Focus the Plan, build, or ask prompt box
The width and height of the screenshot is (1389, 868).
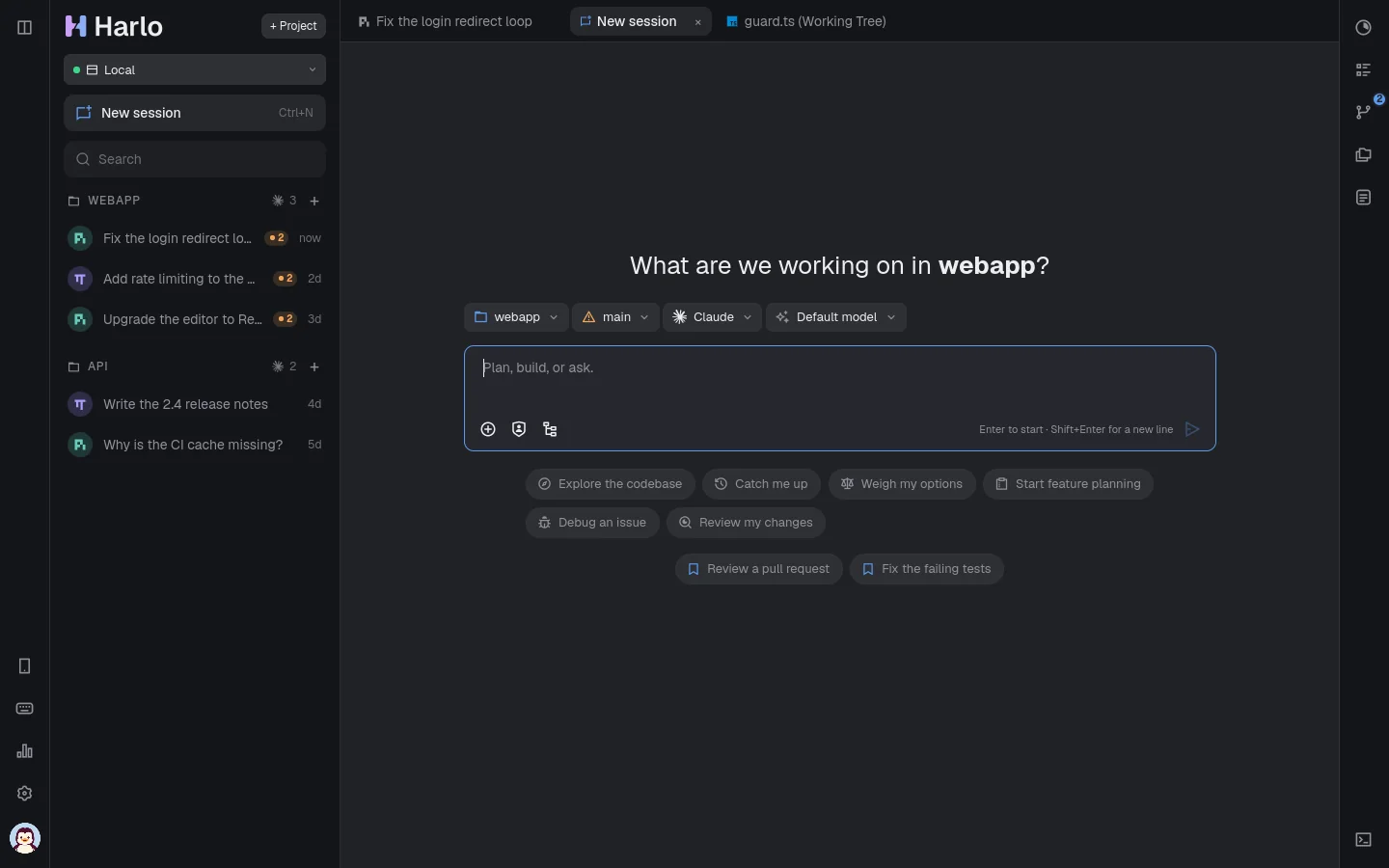pos(839,398)
